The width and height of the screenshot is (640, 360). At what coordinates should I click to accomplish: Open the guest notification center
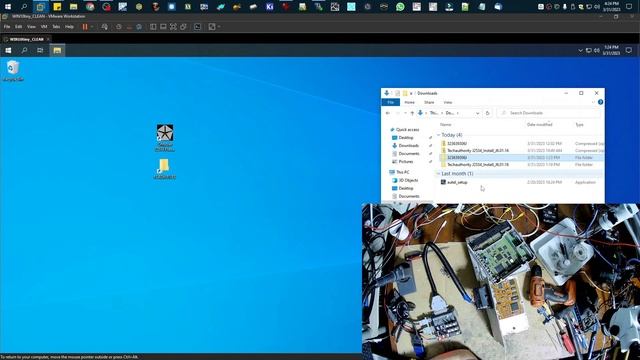click(x=629, y=50)
